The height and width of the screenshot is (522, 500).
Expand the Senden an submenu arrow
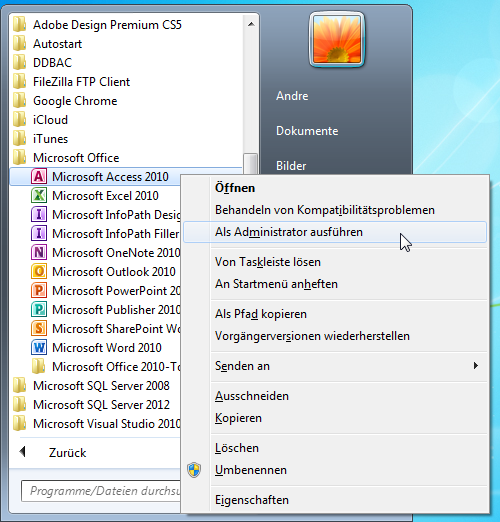click(x=476, y=366)
